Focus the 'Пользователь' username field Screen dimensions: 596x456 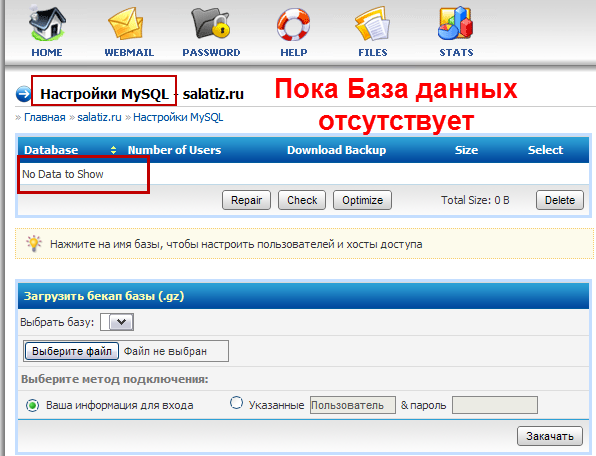[x=353, y=405]
